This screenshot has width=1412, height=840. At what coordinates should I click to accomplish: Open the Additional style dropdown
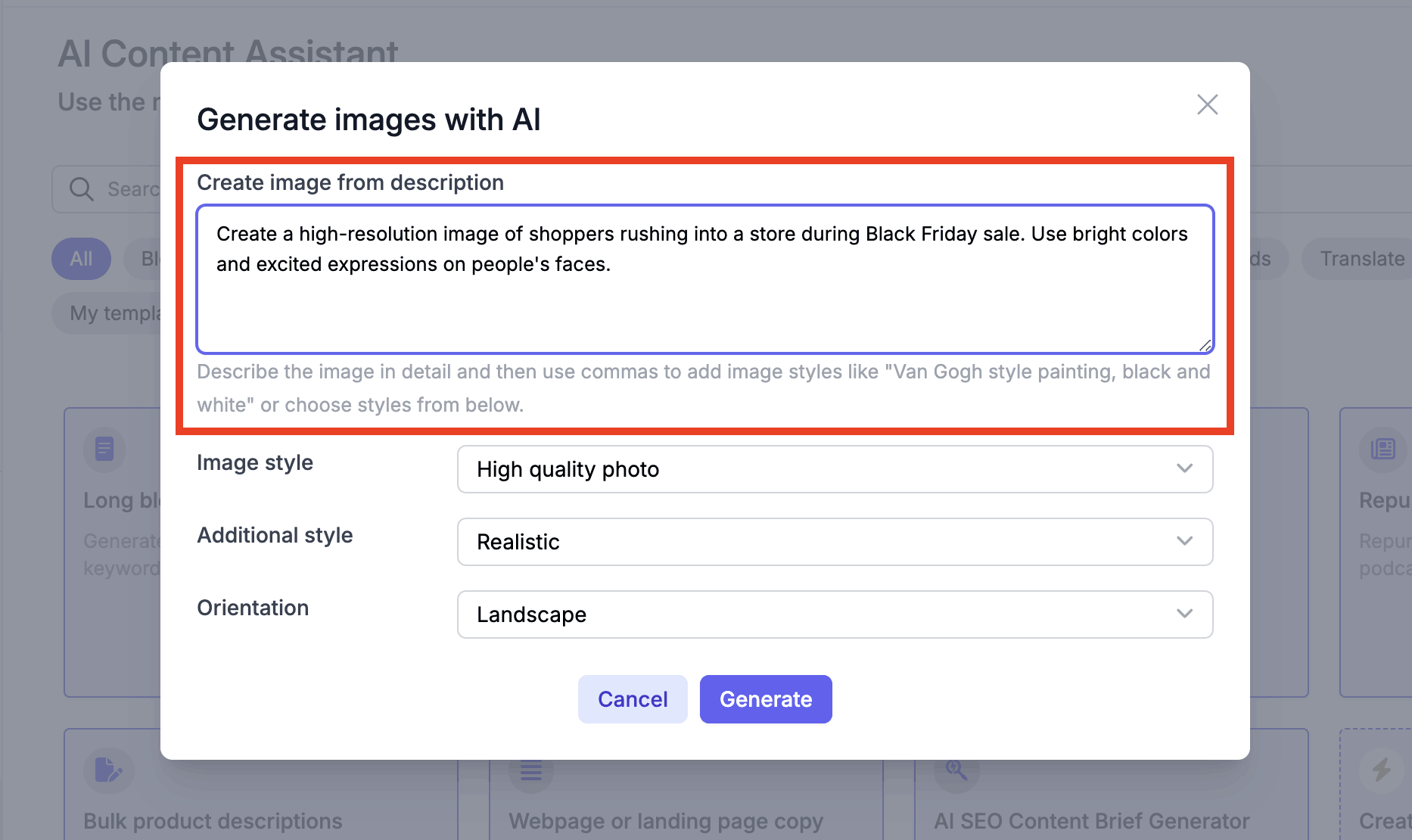coord(835,542)
